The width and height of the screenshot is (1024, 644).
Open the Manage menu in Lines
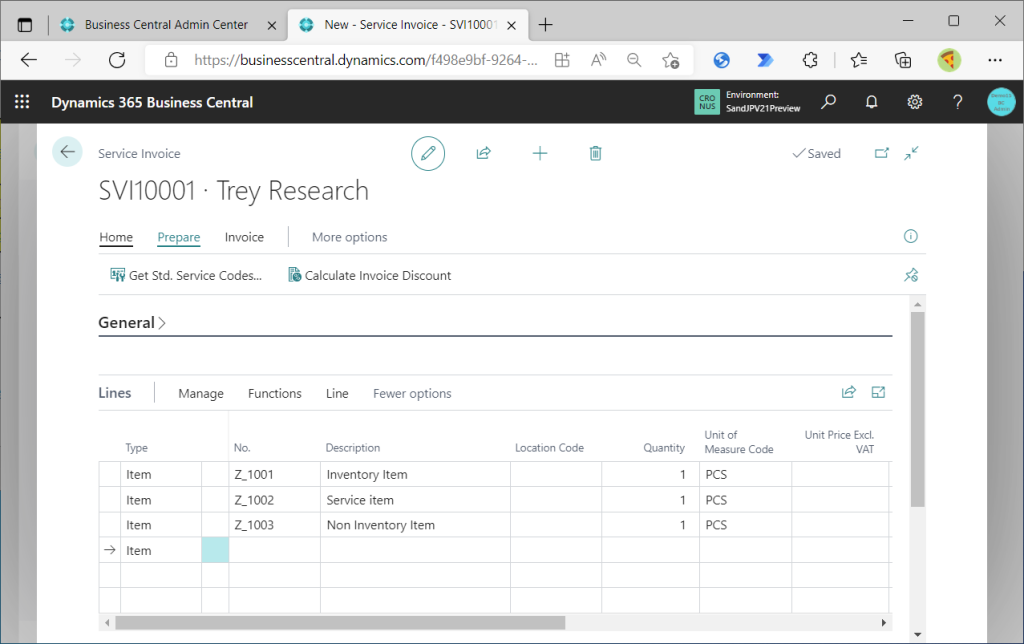click(x=200, y=393)
